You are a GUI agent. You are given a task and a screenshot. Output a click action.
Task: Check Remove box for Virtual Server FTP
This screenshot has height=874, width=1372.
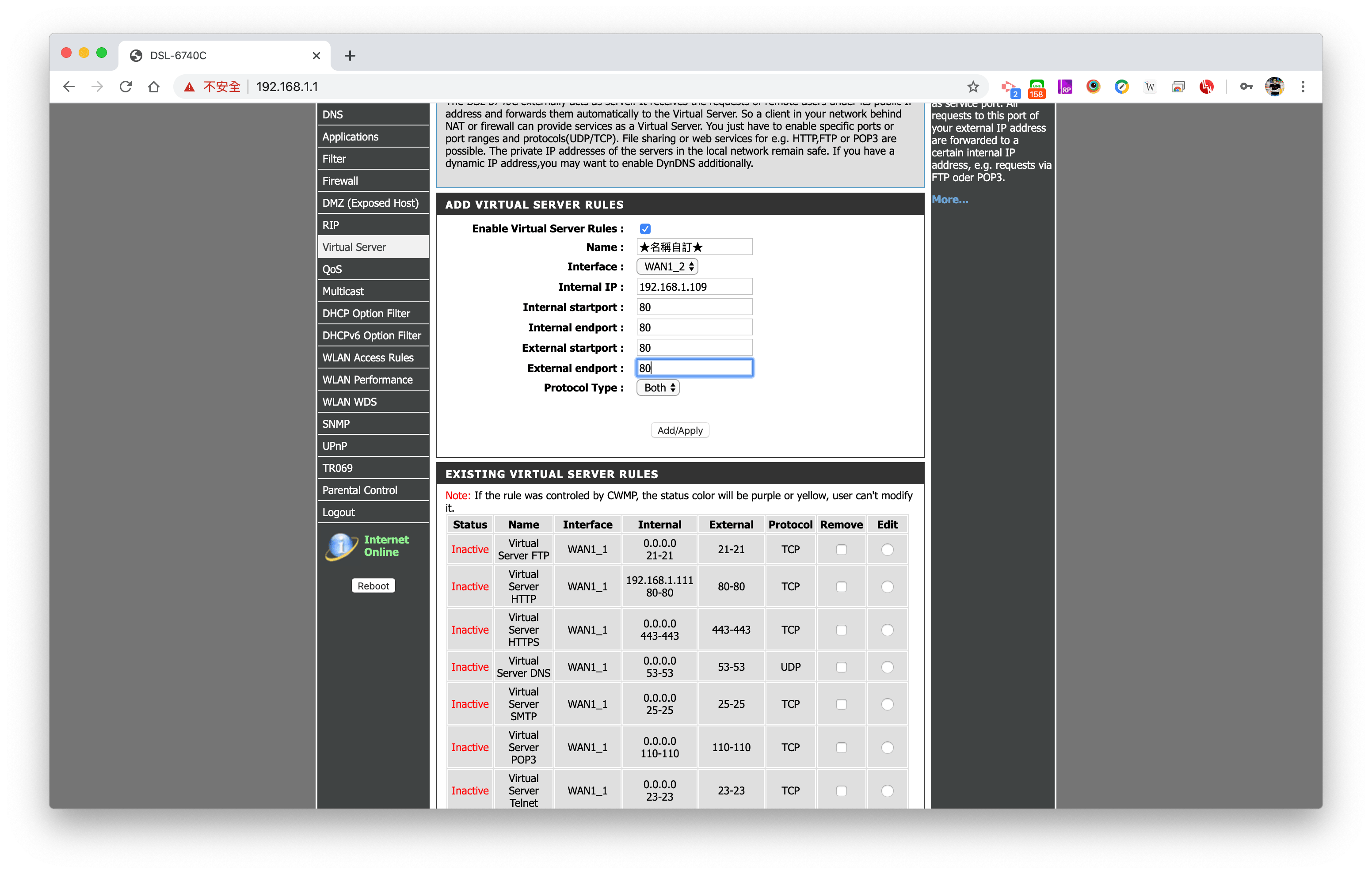pyautogui.click(x=841, y=549)
